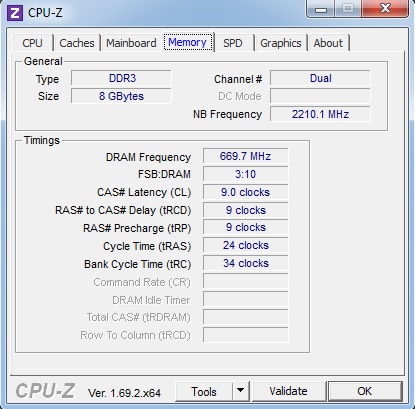Viewport: 415px width, 409px height.
Task: Click the CPU-Z title bar text
Action: click(45, 13)
